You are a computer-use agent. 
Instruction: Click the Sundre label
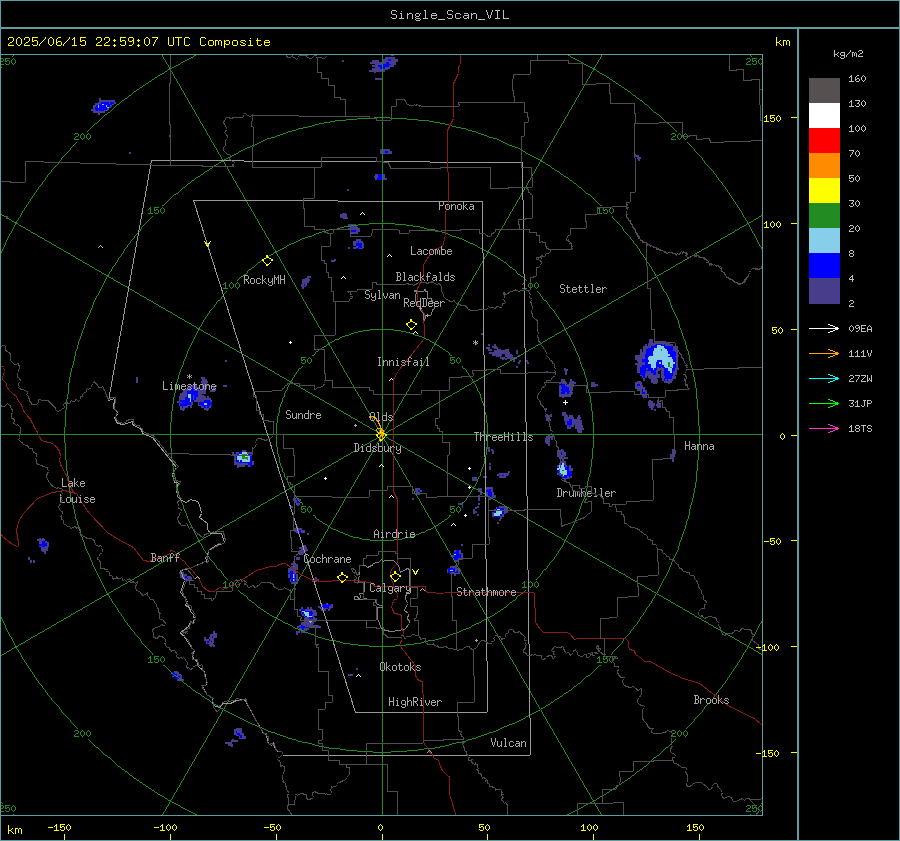[x=303, y=414]
